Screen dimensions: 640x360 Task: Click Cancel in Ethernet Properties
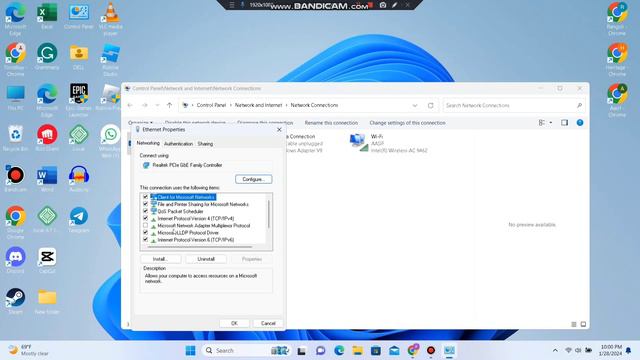point(268,323)
